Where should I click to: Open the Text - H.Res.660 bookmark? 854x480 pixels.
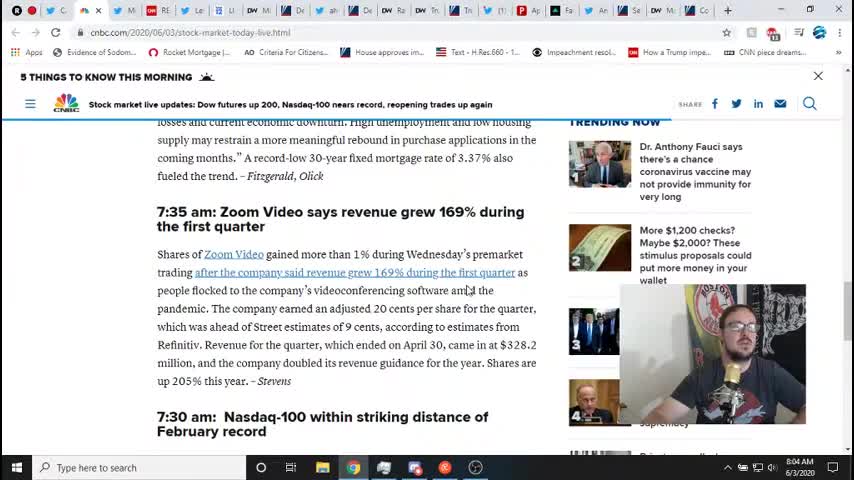pyautogui.click(x=478, y=52)
